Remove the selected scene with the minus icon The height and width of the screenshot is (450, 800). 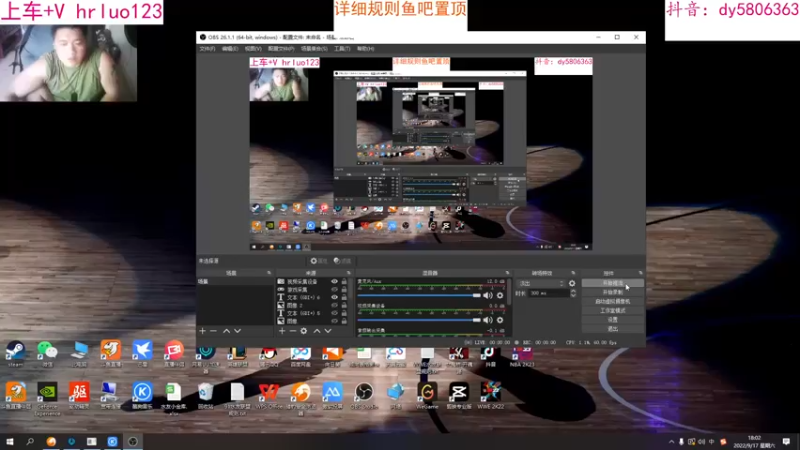213,331
